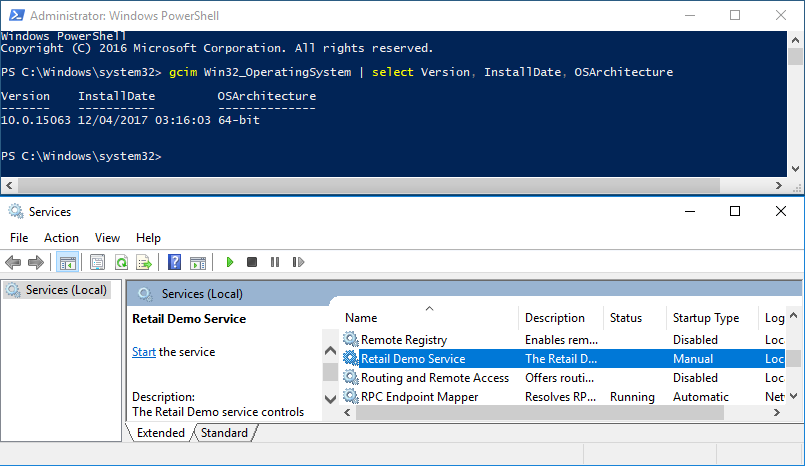Sort services by the Name column header

(361, 318)
